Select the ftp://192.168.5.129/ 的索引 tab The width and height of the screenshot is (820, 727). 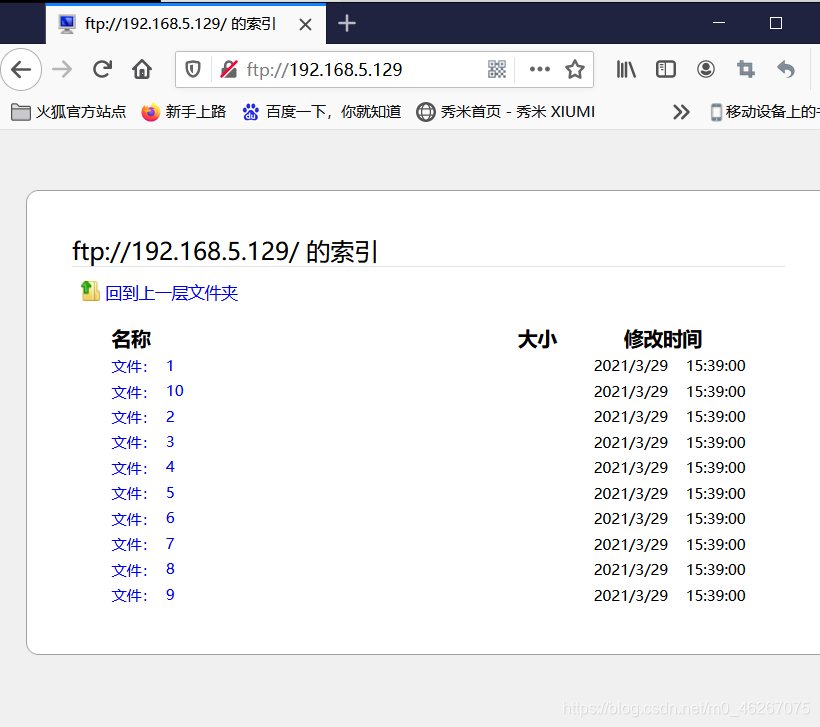click(186, 24)
